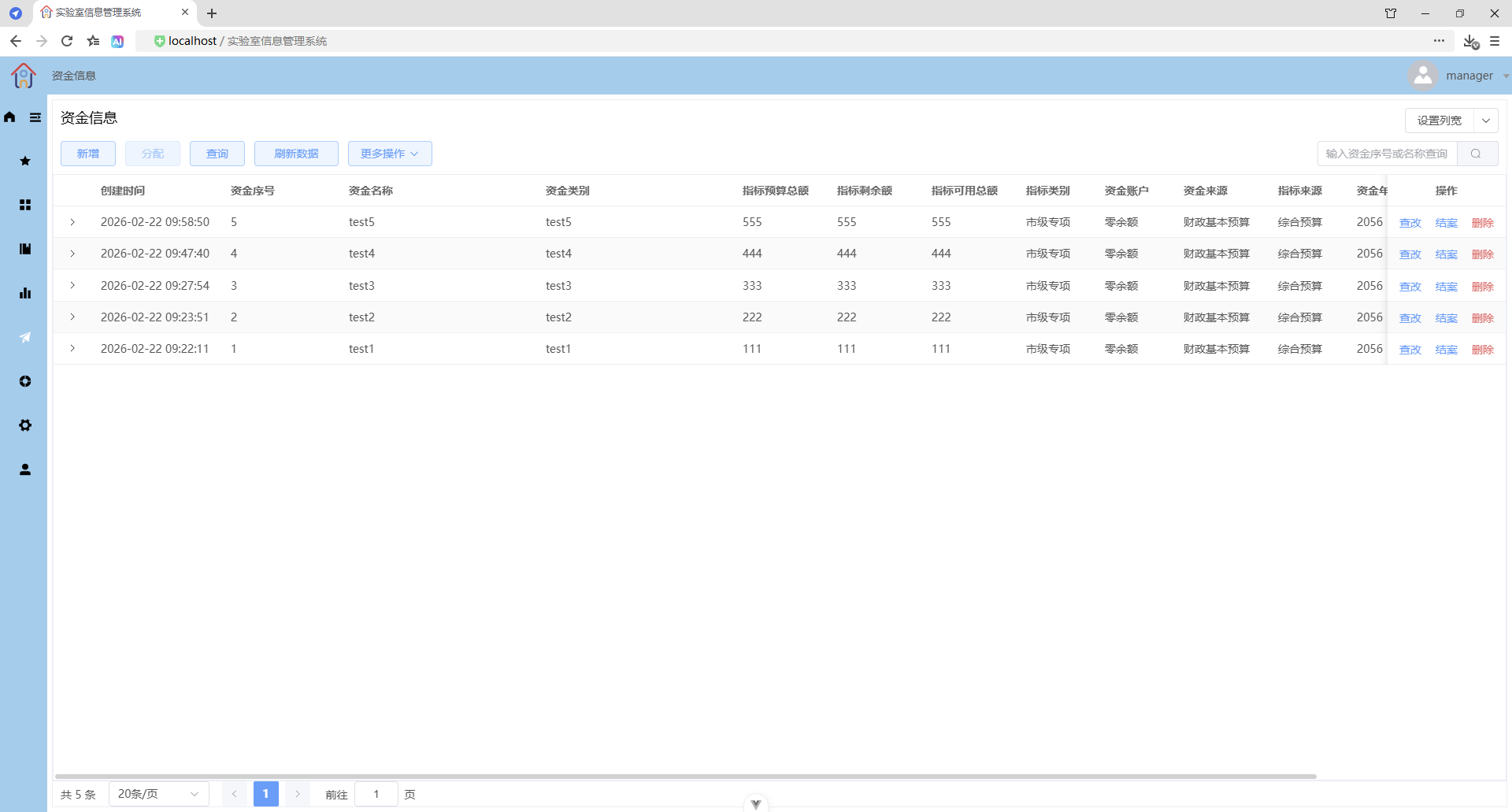
Task: Focus the 输入资金序号或名称查询 search field
Action: point(1388,154)
